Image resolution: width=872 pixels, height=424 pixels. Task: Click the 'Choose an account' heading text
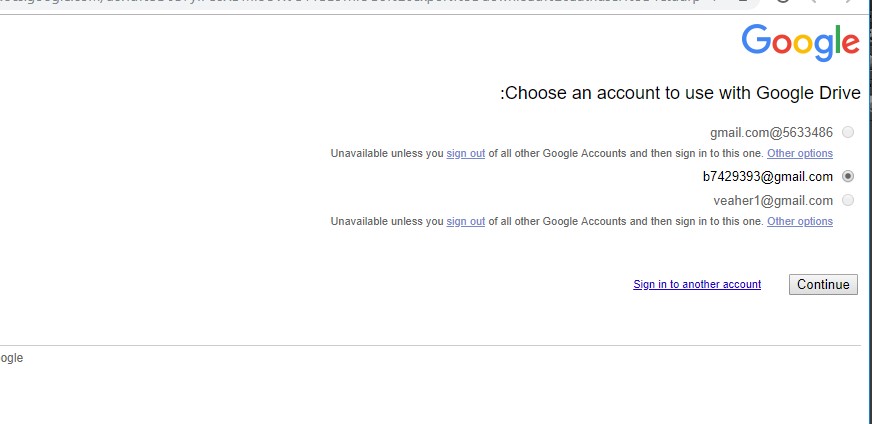pos(680,94)
